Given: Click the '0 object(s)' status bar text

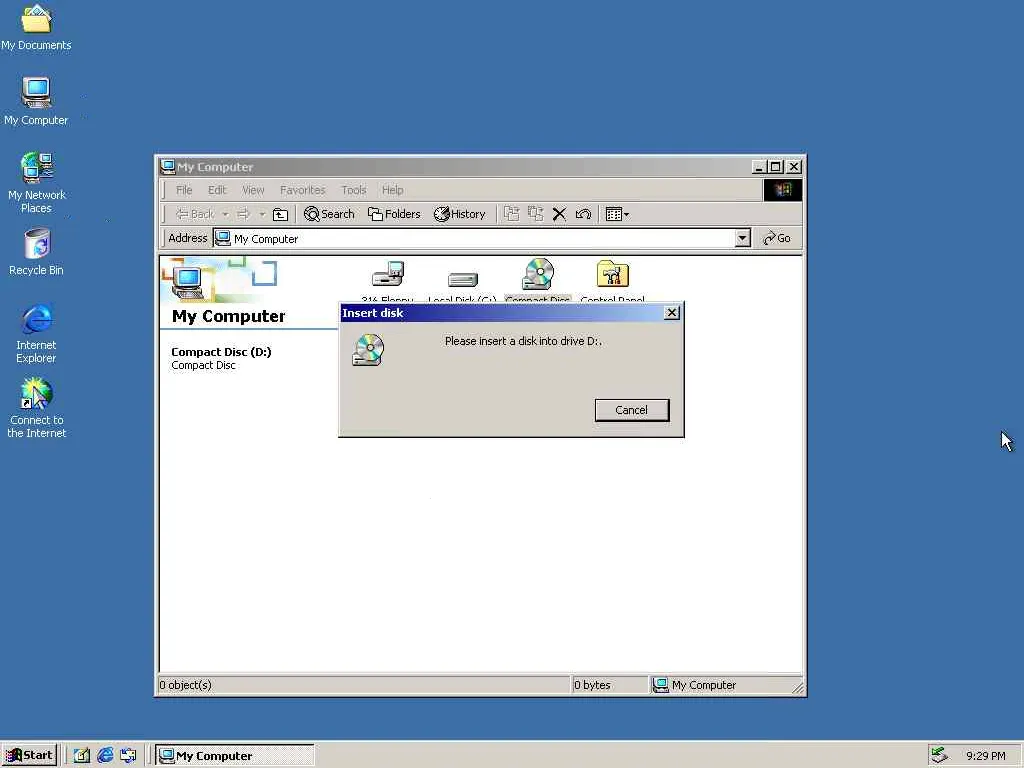Looking at the screenshot, I should (185, 685).
